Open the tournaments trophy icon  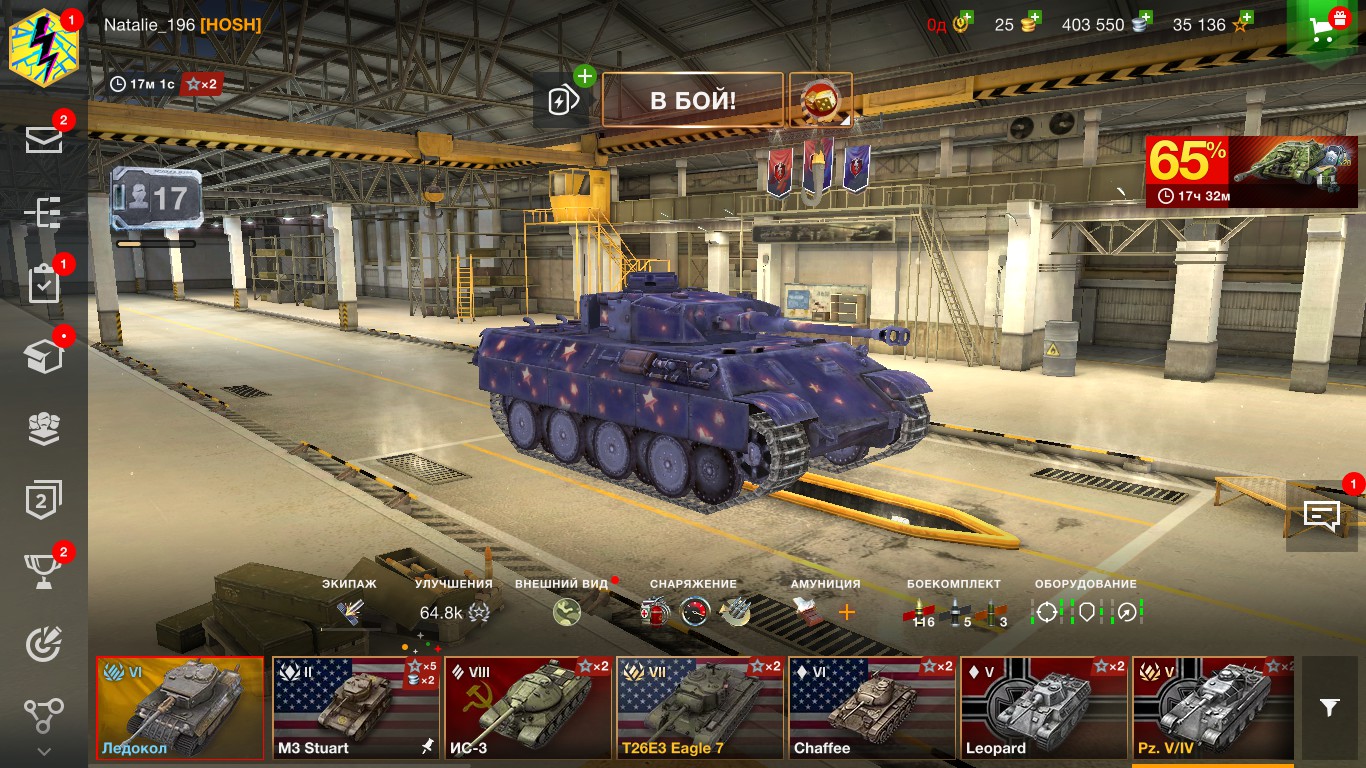click(44, 571)
